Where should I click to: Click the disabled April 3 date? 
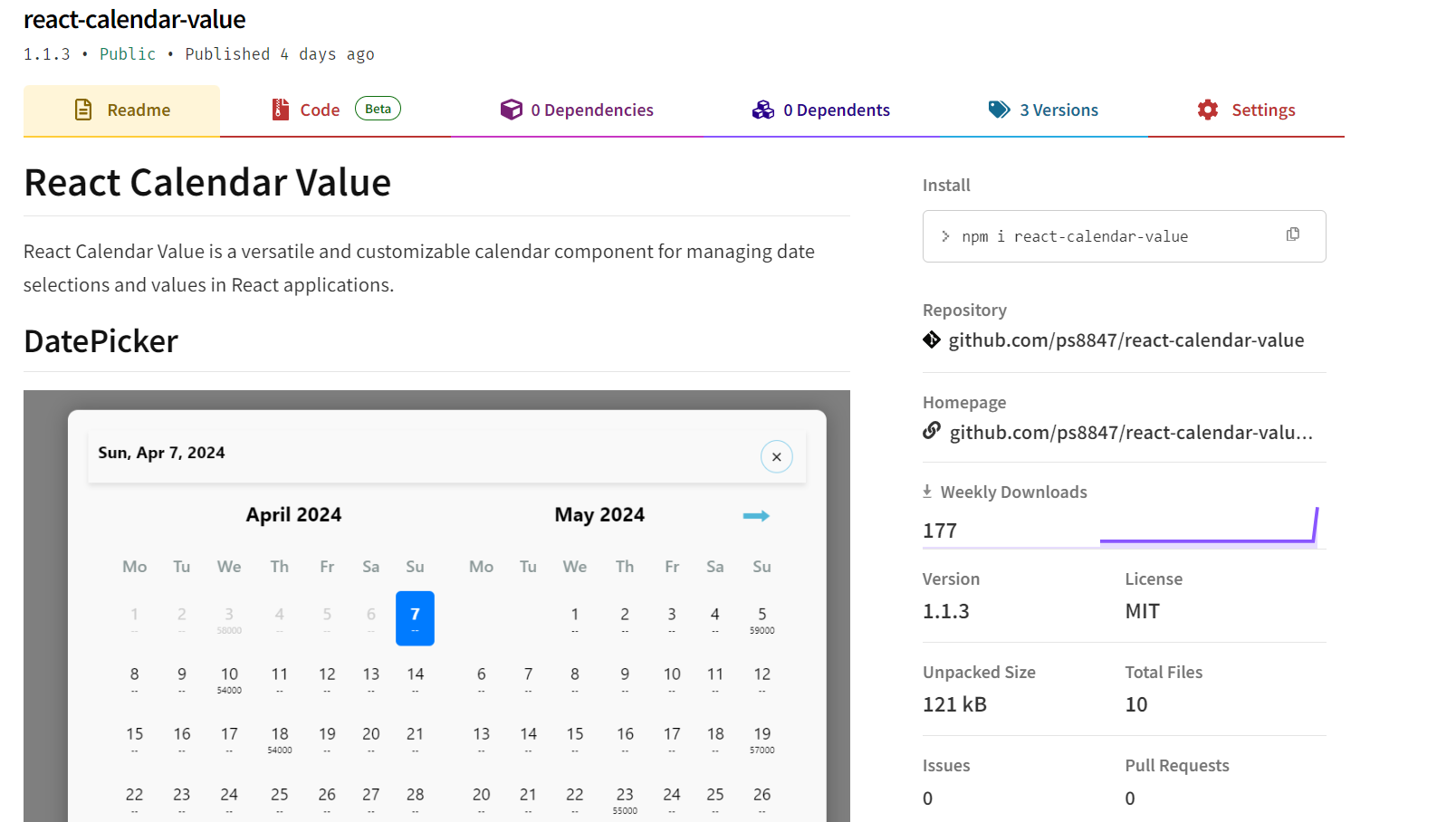tap(229, 619)
